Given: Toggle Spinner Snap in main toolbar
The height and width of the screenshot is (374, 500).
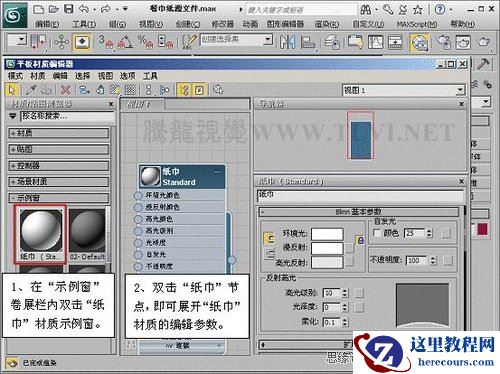Looking at the screenshot, I should [166, 42].
